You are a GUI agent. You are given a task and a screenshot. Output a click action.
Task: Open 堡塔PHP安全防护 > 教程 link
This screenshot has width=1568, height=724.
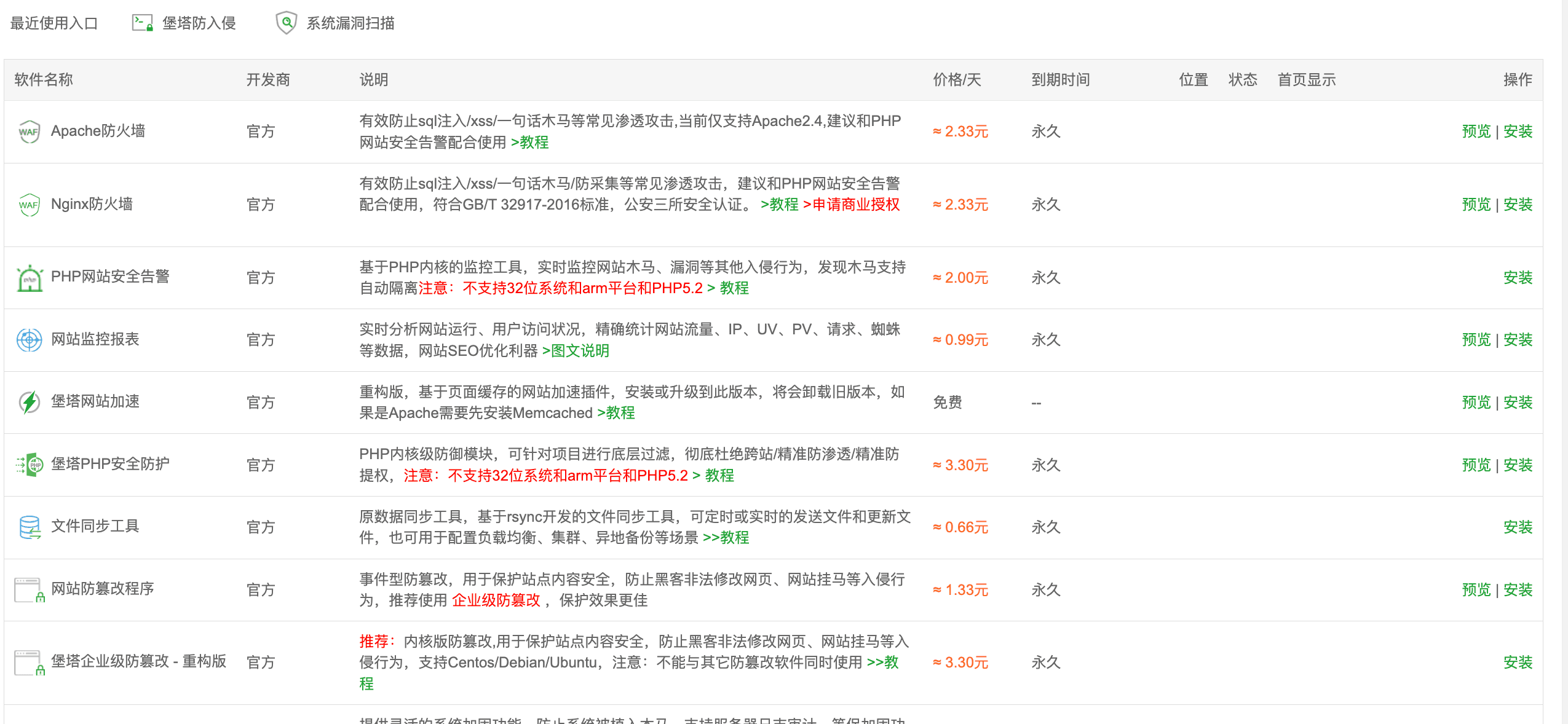tap(713, 476)
